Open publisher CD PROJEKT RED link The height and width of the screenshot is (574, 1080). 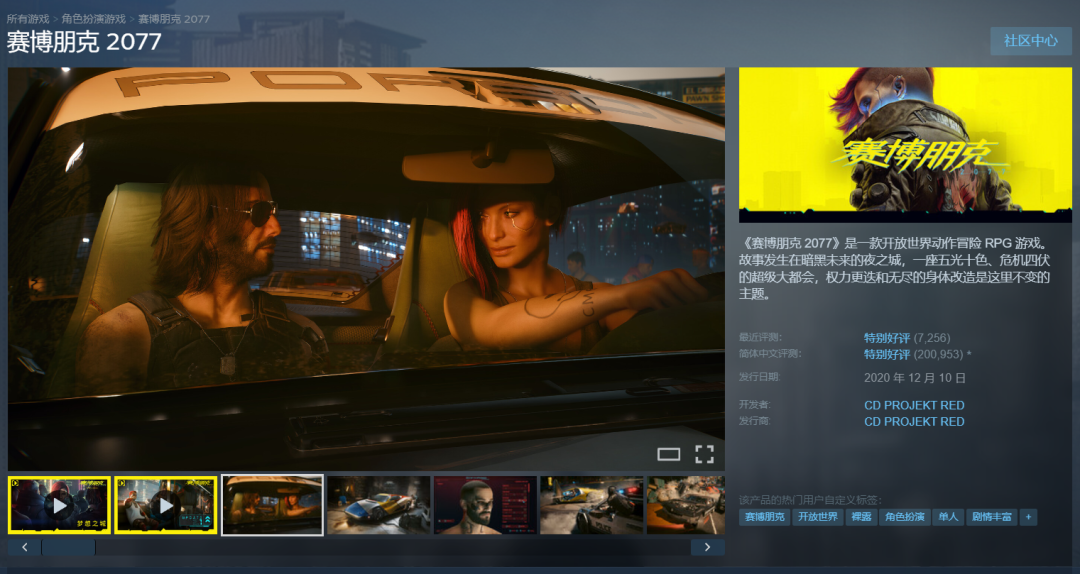point(914,422)
